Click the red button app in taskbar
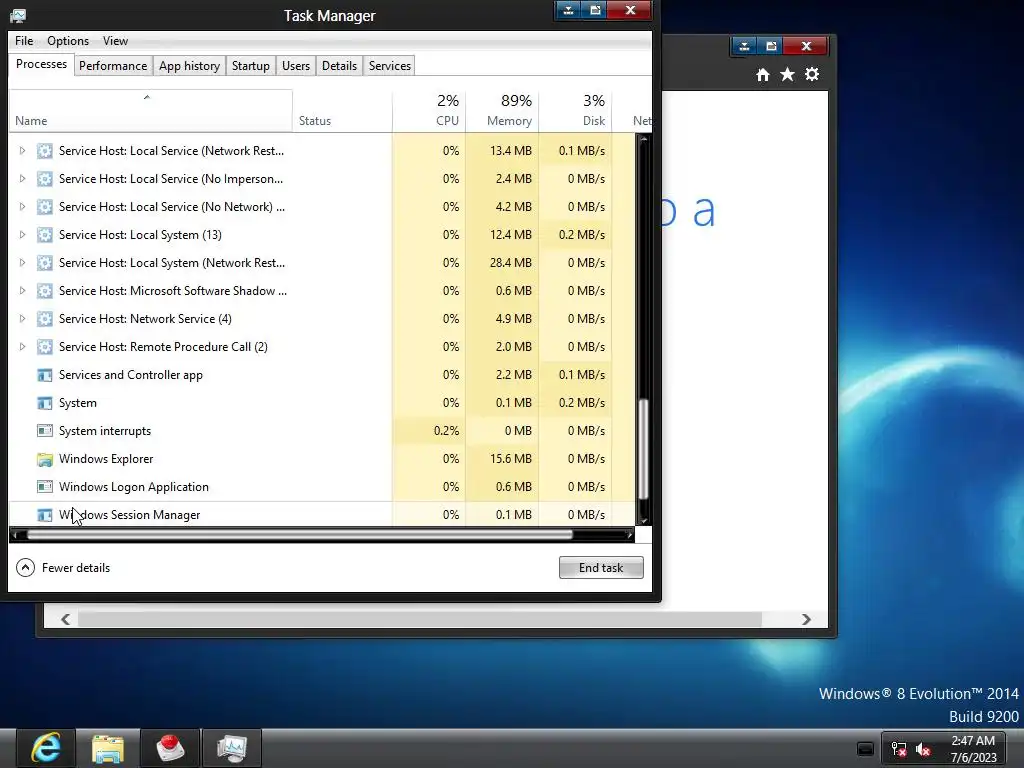1024x768 pixels. [170, 748]
